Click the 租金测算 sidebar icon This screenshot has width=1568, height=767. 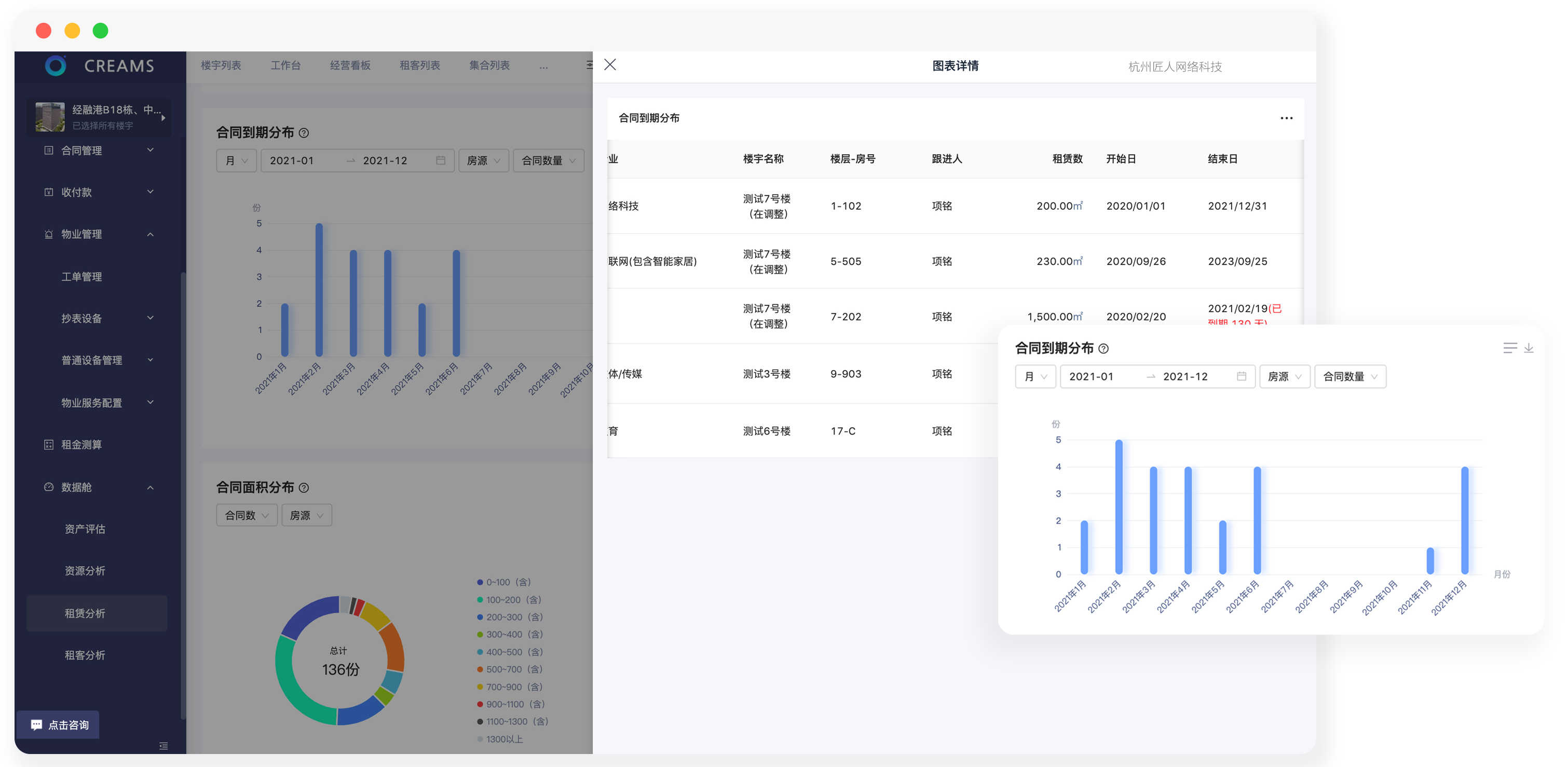[x=49, y=445]
